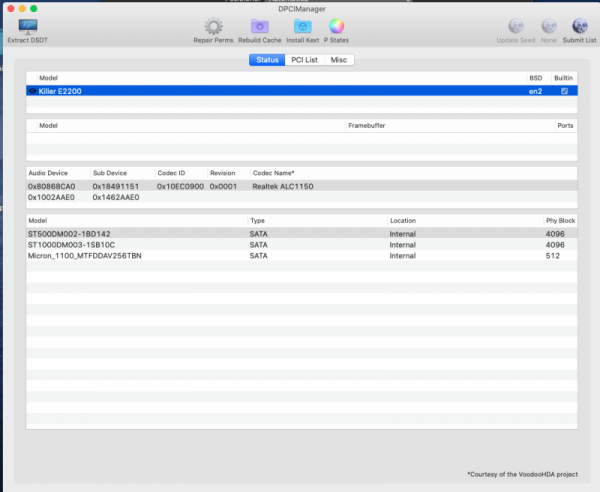This screenshot has height=492, width=600.
Task: Click the ethernet icon beside Killer E2200
Action: point(33,90)
